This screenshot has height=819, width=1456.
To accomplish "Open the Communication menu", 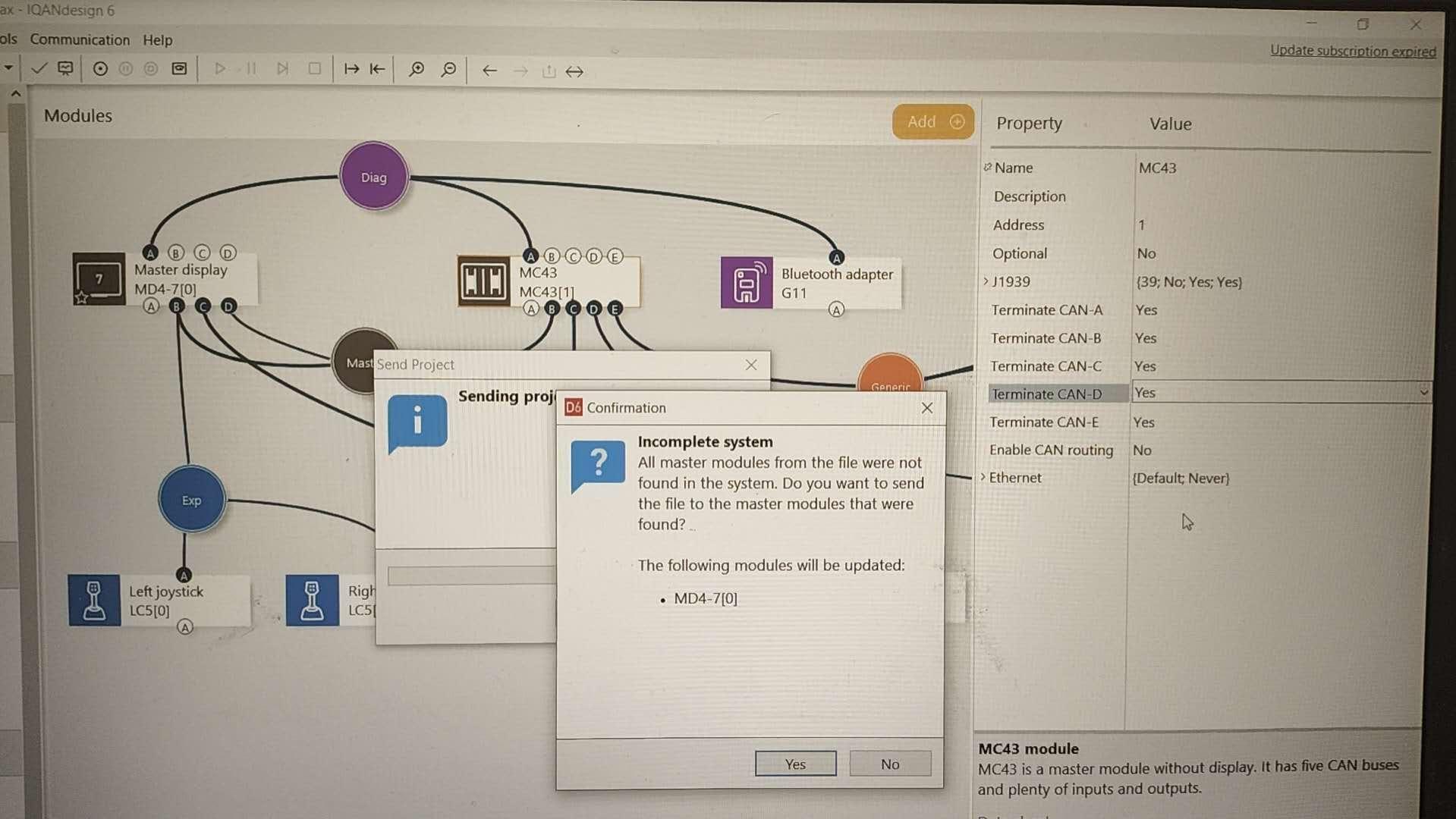I will tap(80, 39).
